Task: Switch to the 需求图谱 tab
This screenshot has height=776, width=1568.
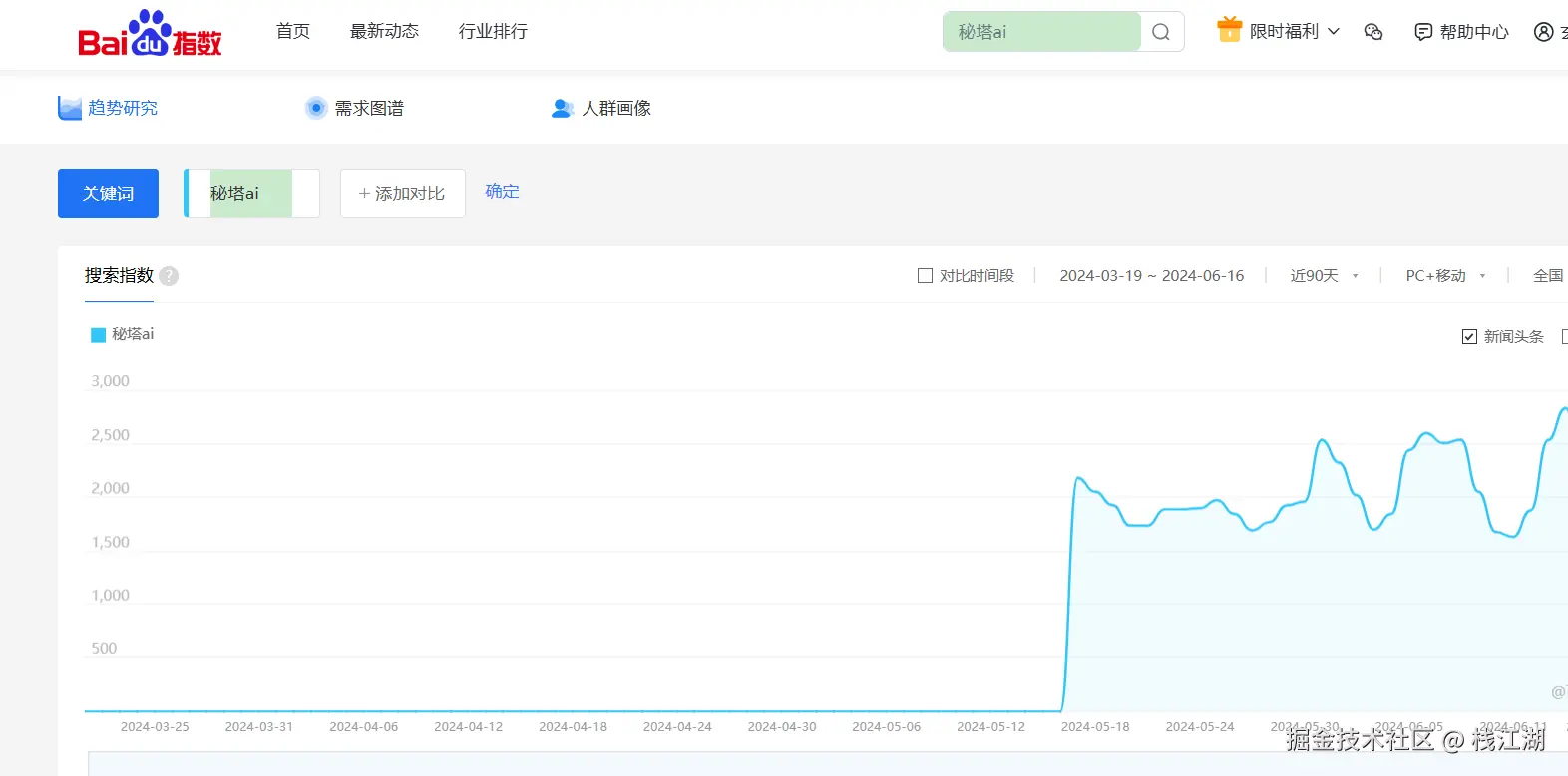Action: tap(354, 108)
